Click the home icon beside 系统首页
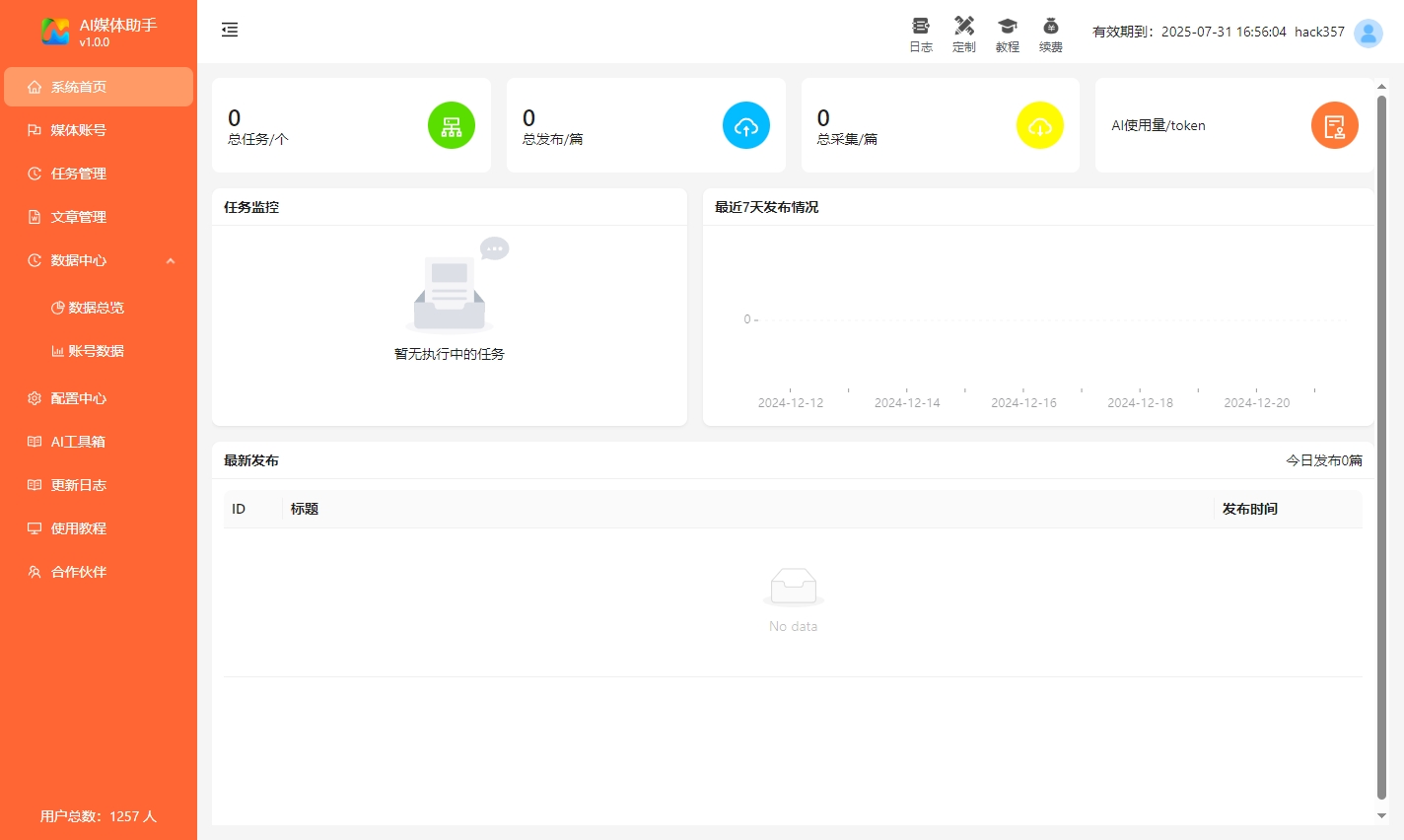The width and height of the screenshot is (1404, 840). coord(35,87)
